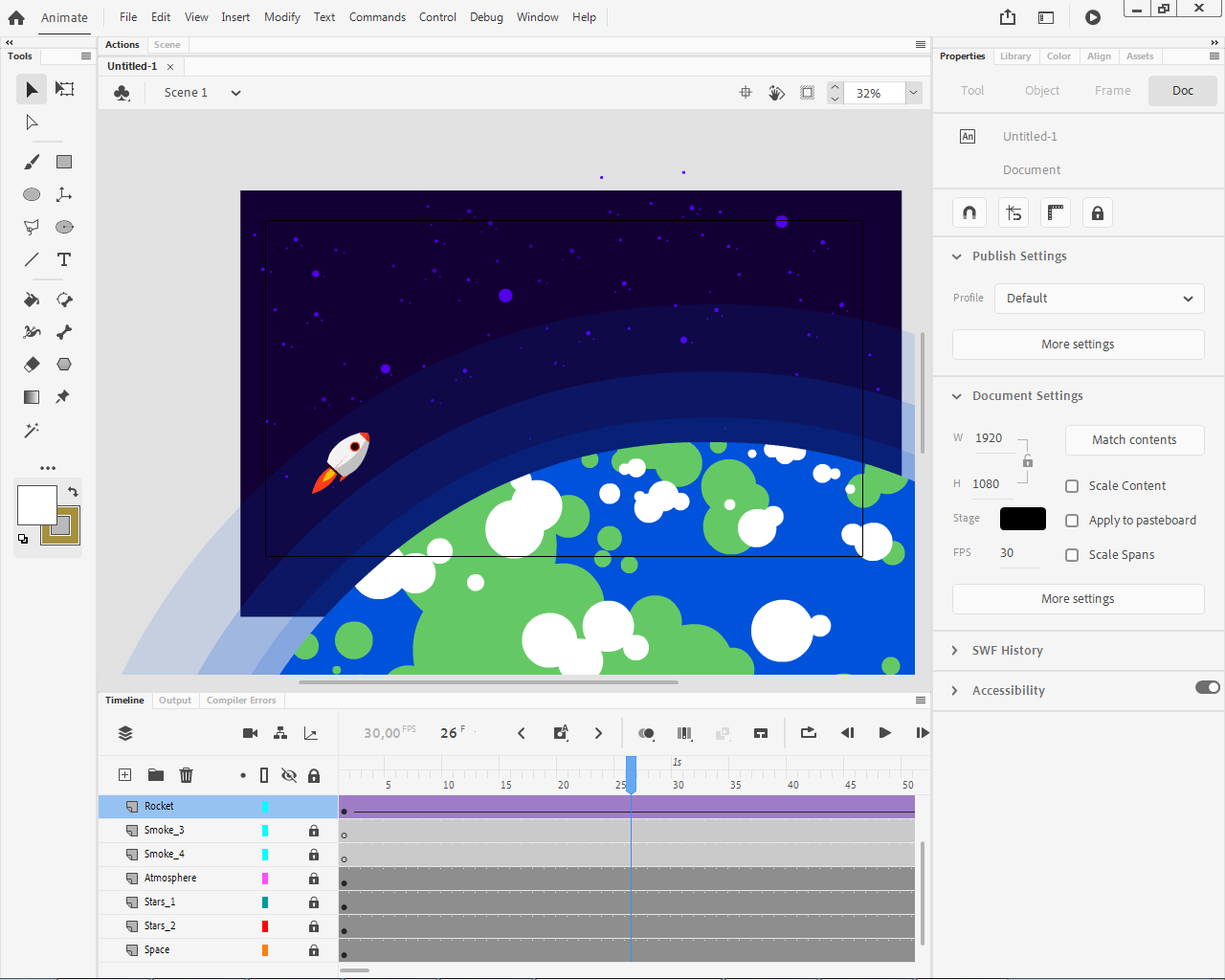Check the Apply to pasteboard option
1225x980 pixels.
[1072, 521]
